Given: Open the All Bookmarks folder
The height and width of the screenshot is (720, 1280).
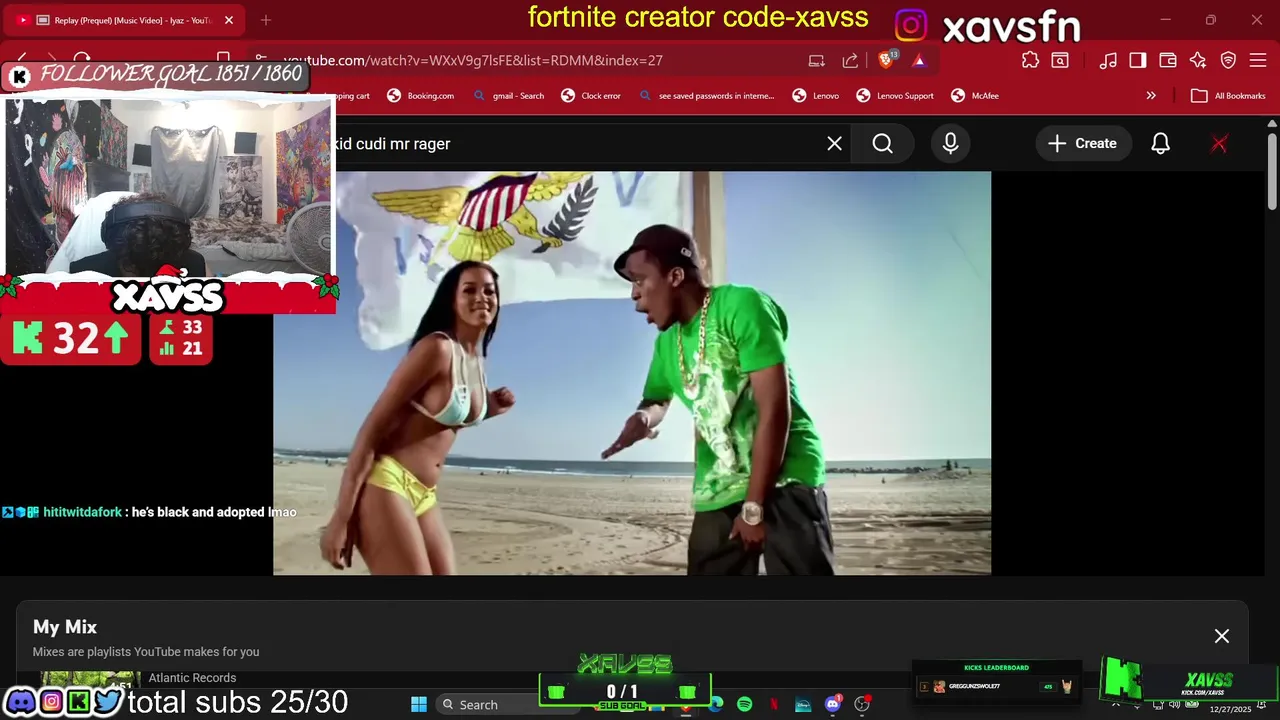Looking at the screenshot, I should (1229, 96).
